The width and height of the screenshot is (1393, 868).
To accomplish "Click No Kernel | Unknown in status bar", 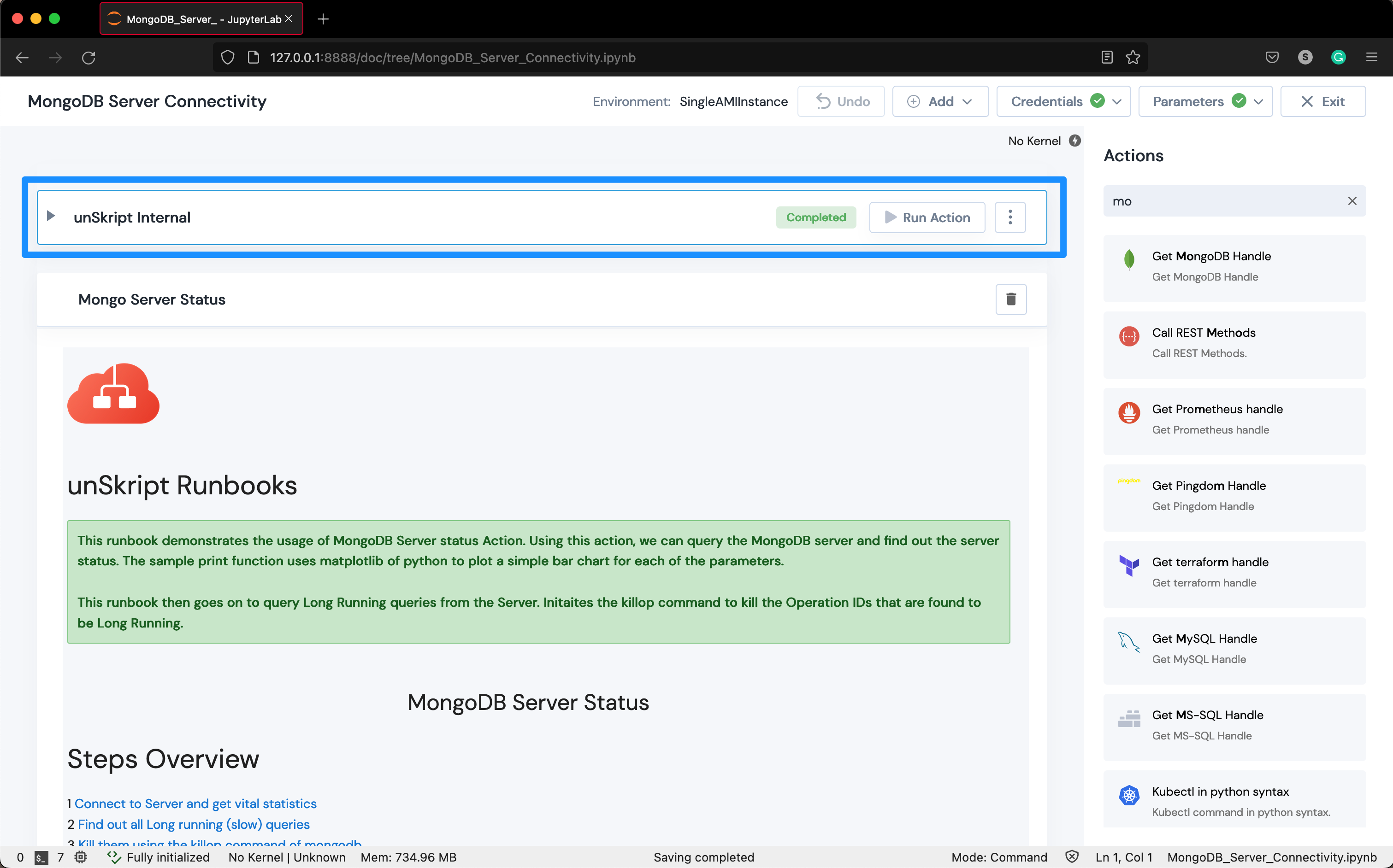I will tap(287, 857).
